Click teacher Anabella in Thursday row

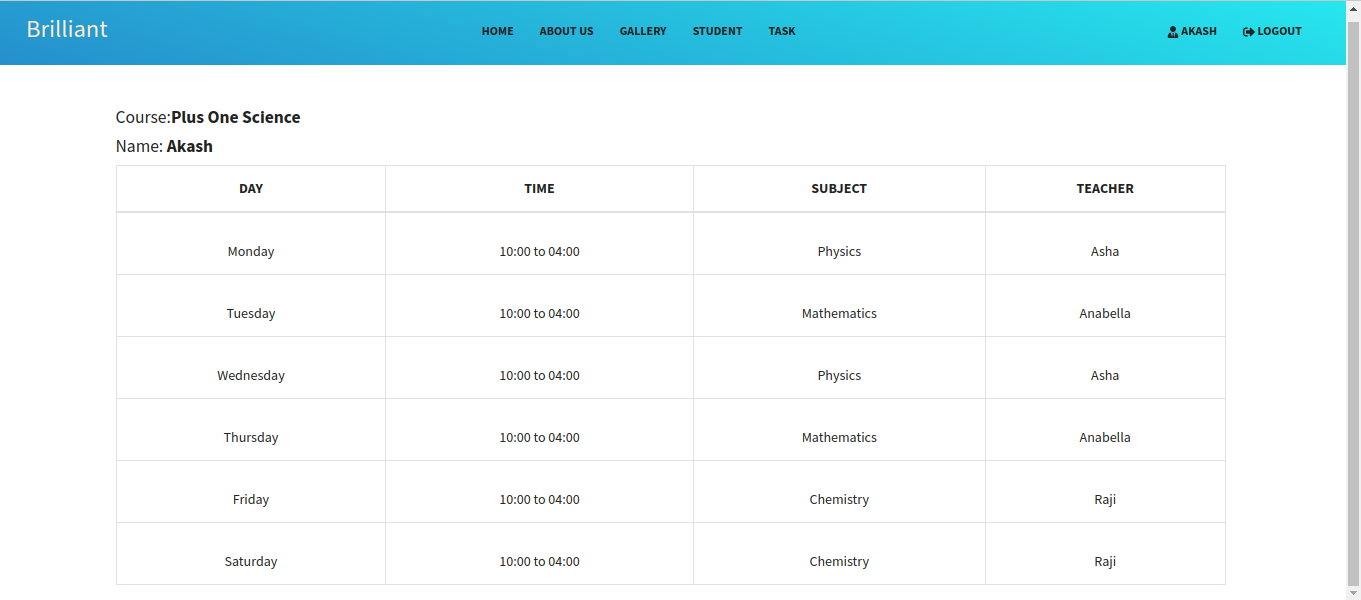click(1105, 437)
